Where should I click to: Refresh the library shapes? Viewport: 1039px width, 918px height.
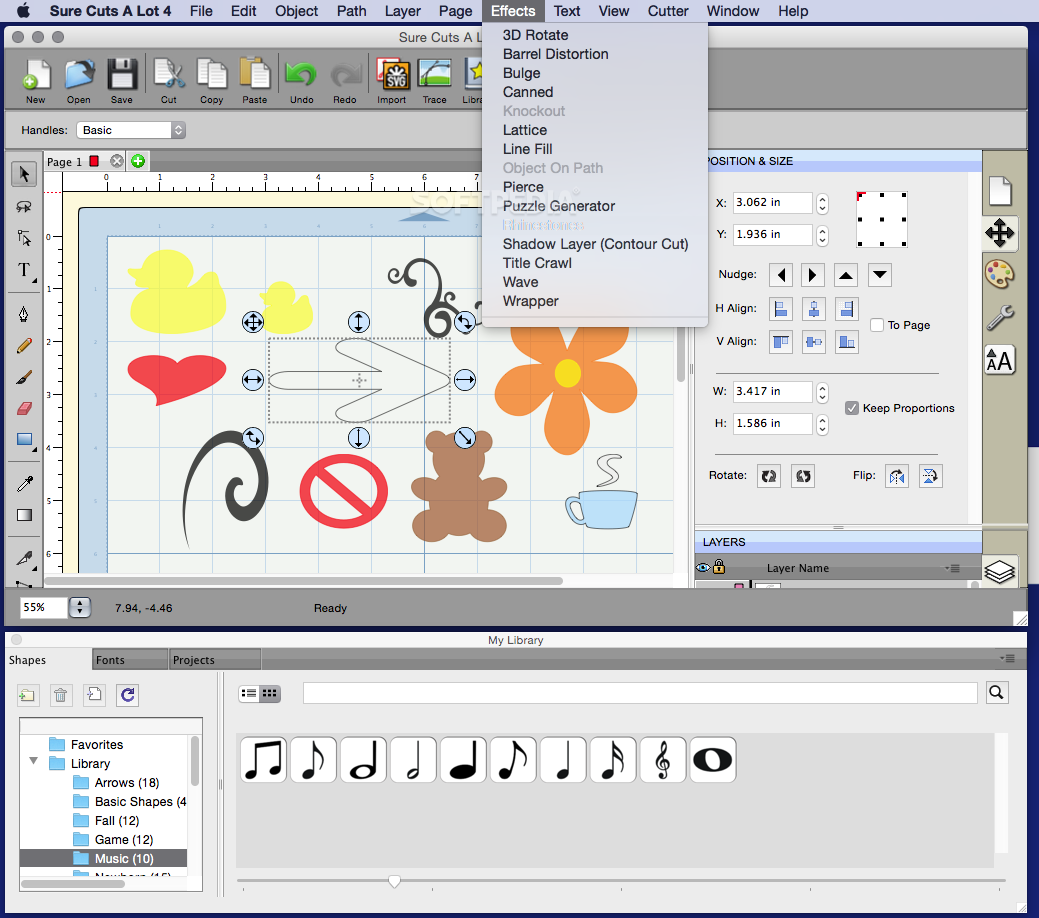pyautogui.click(x=127, y=695)
